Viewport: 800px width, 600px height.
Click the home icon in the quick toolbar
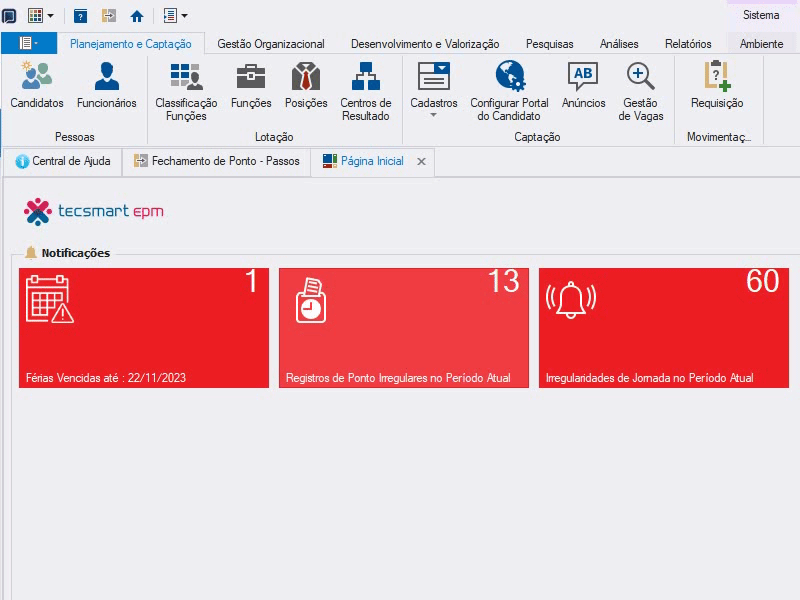pos(137,16)
